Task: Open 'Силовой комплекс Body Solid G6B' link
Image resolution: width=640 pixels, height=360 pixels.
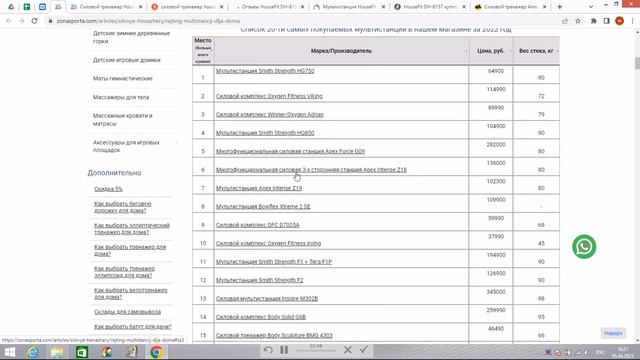Action: click(261, 317)
